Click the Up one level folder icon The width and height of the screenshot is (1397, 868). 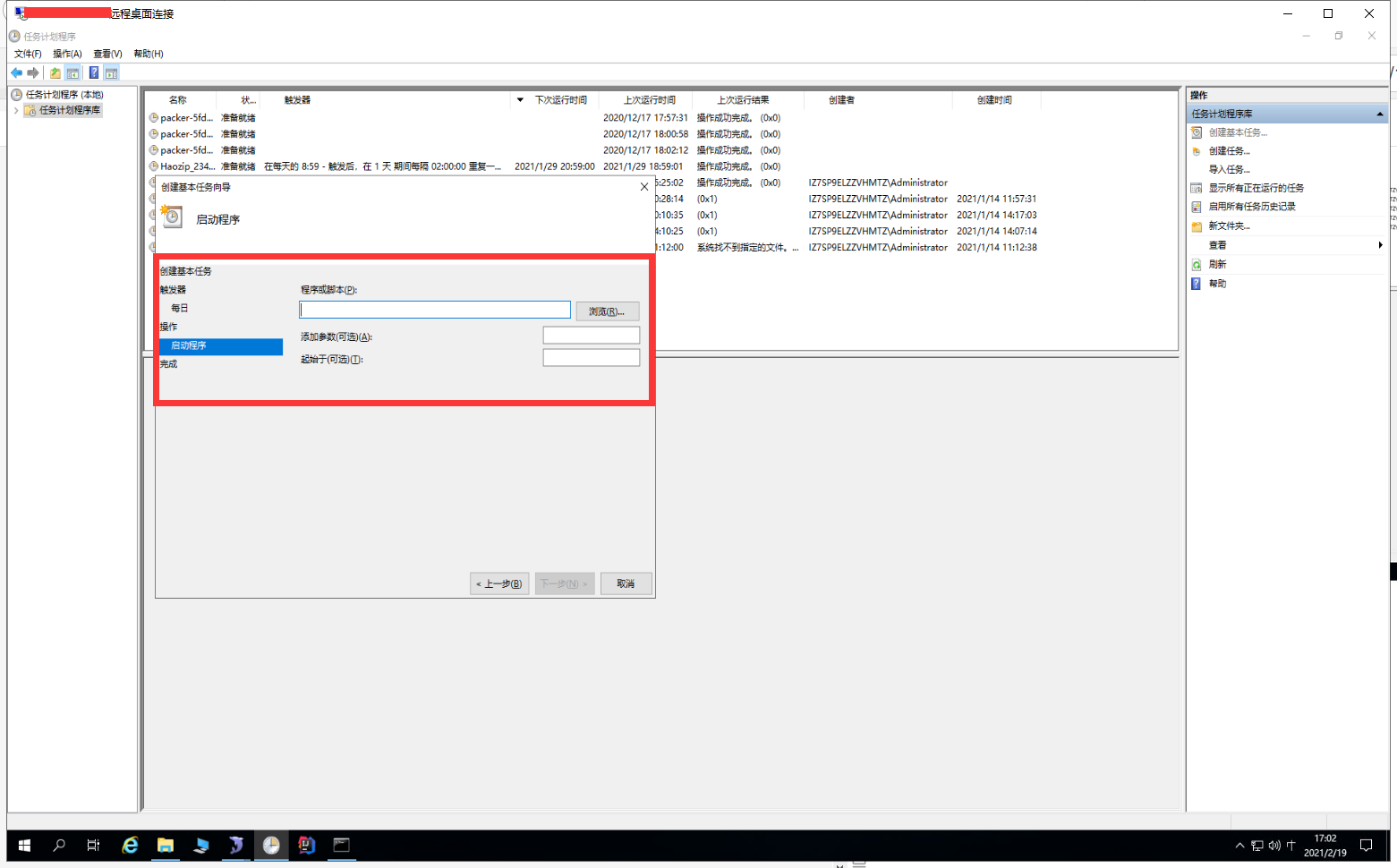click(55, 72)
